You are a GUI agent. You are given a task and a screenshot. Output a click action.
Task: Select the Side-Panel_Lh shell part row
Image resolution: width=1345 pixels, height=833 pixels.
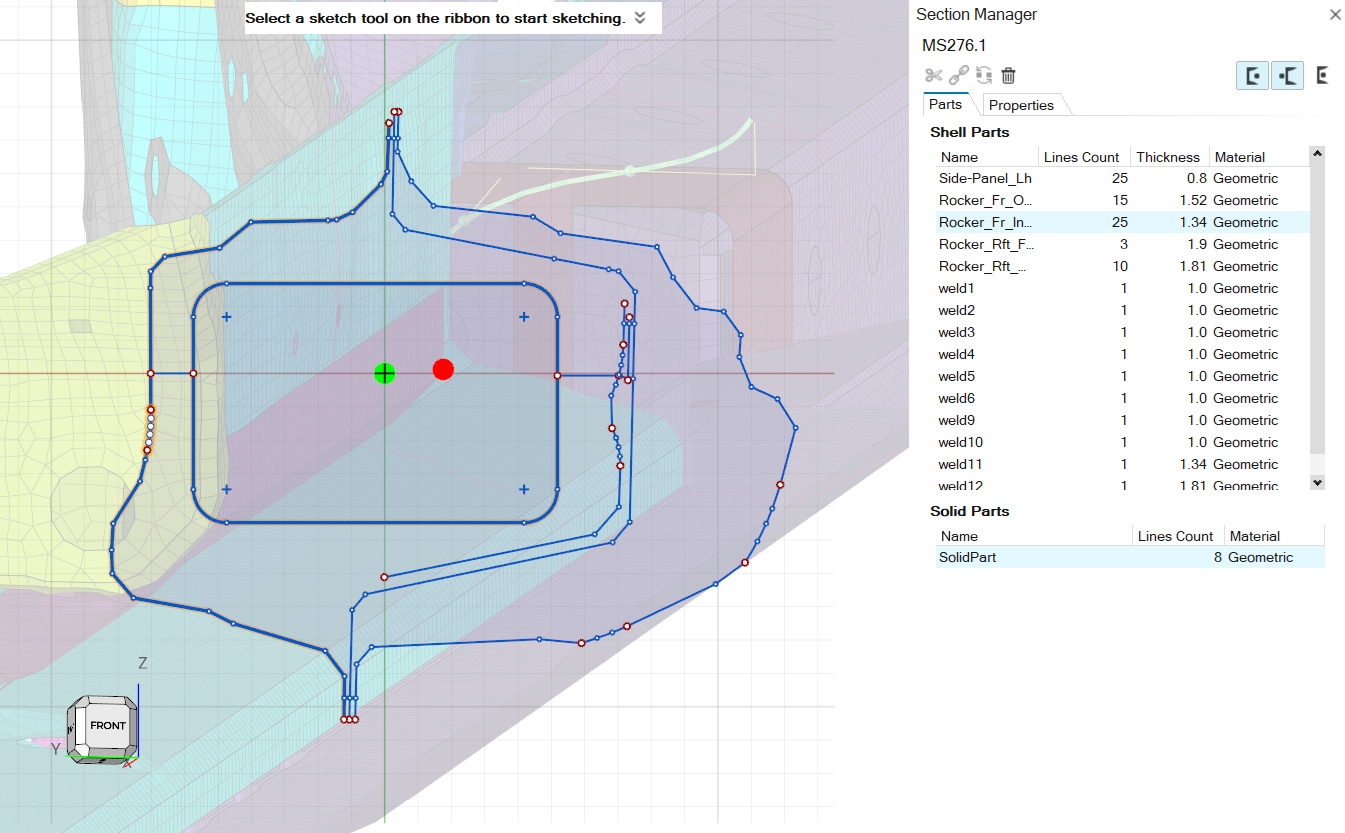[985, 178]
